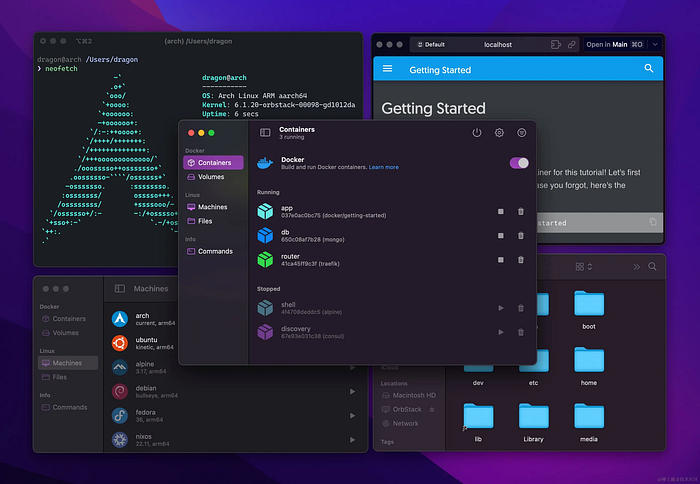This screenshot has height=484, width=700.
Task: Select Network in Finder sidebar
Action: [400, 423]
